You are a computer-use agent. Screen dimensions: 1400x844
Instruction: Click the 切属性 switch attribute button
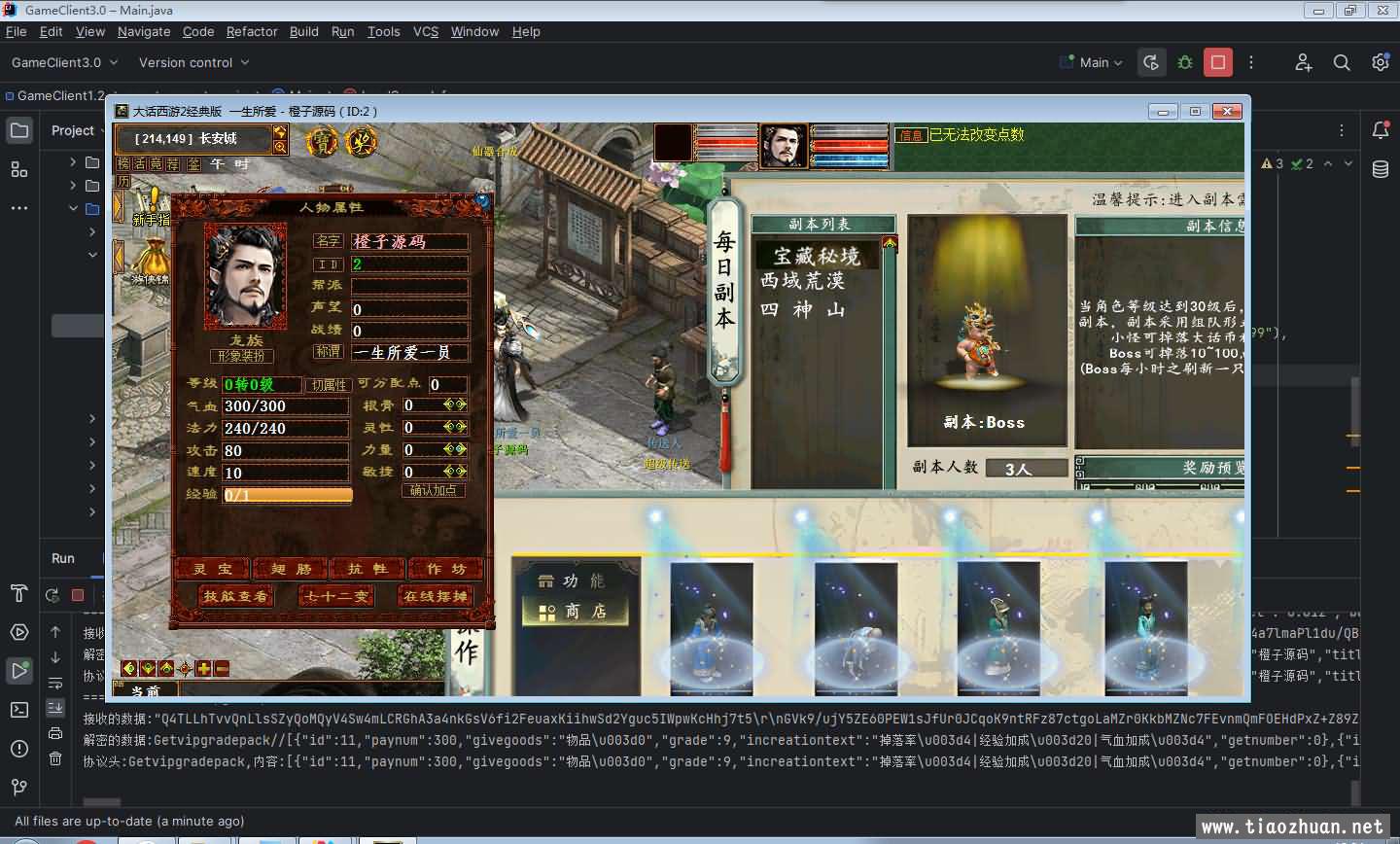tap(329, 385)
